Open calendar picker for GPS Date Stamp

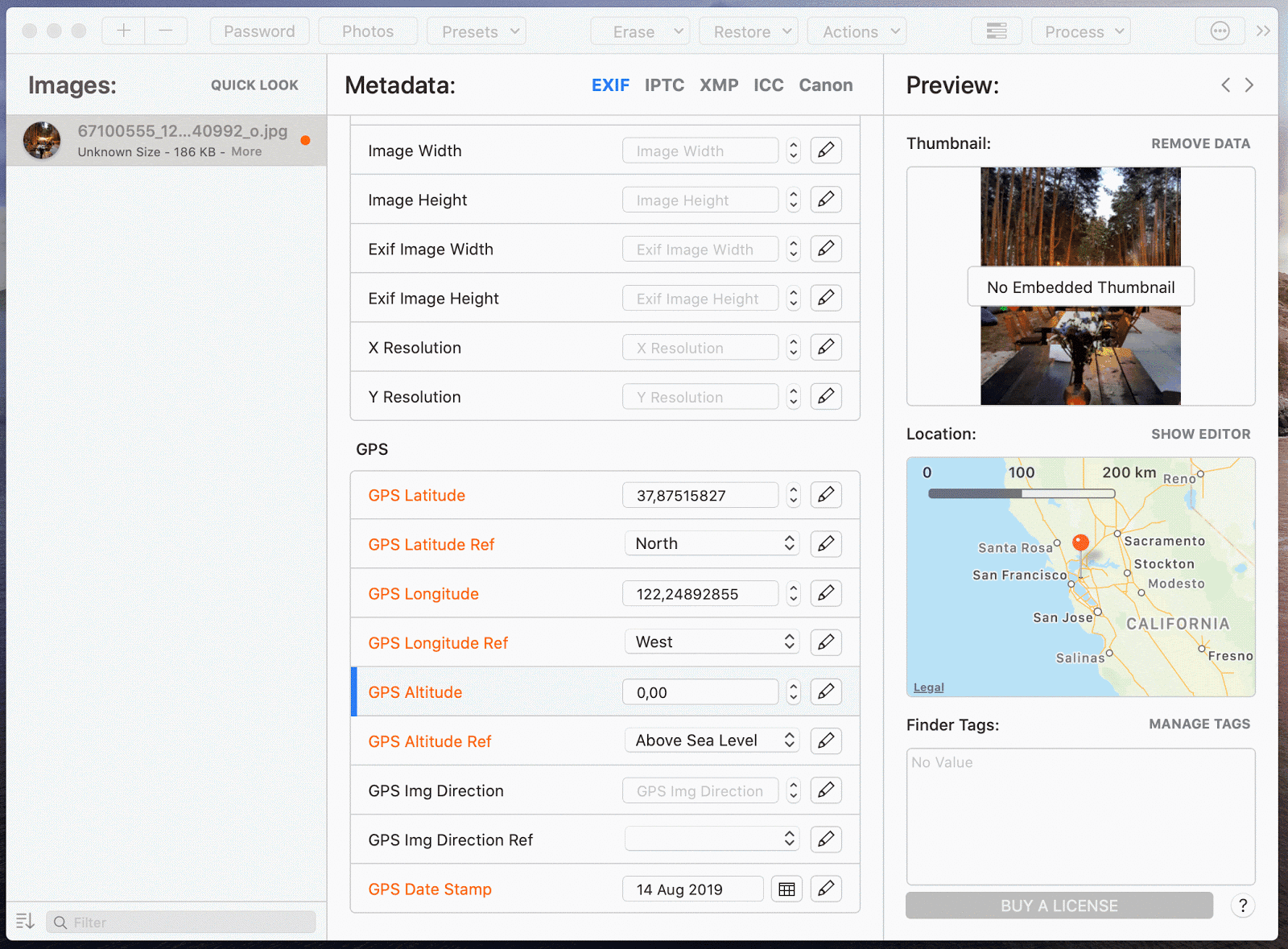[x=786, y=889]
